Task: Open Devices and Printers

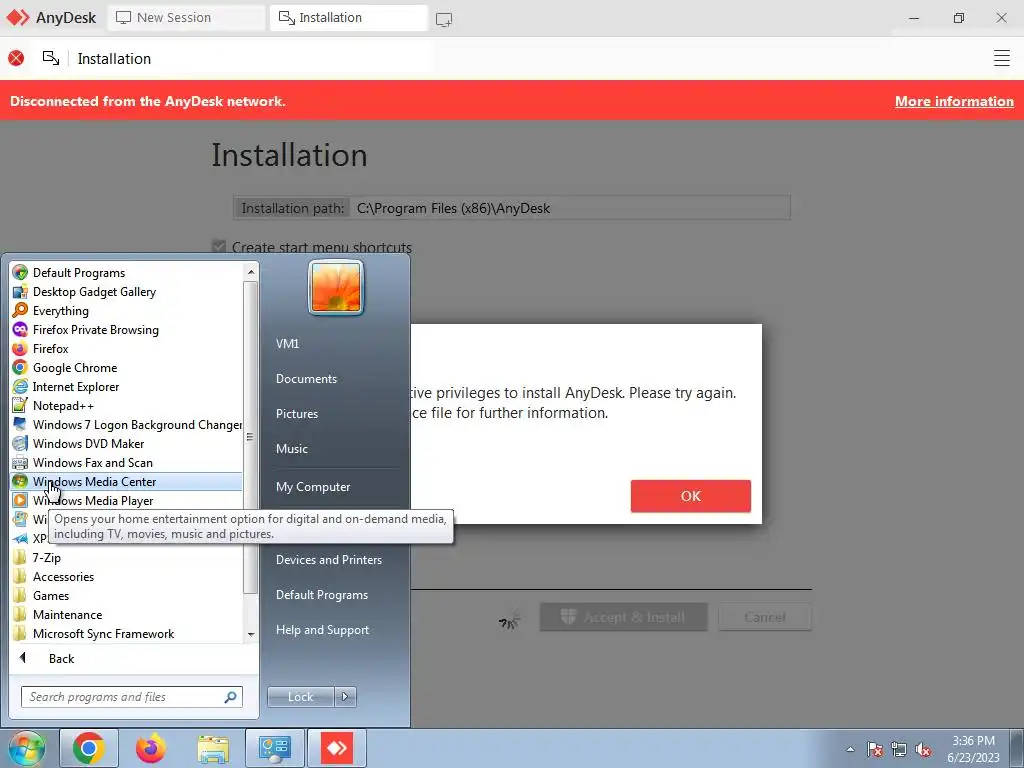Action: (328, 560)
